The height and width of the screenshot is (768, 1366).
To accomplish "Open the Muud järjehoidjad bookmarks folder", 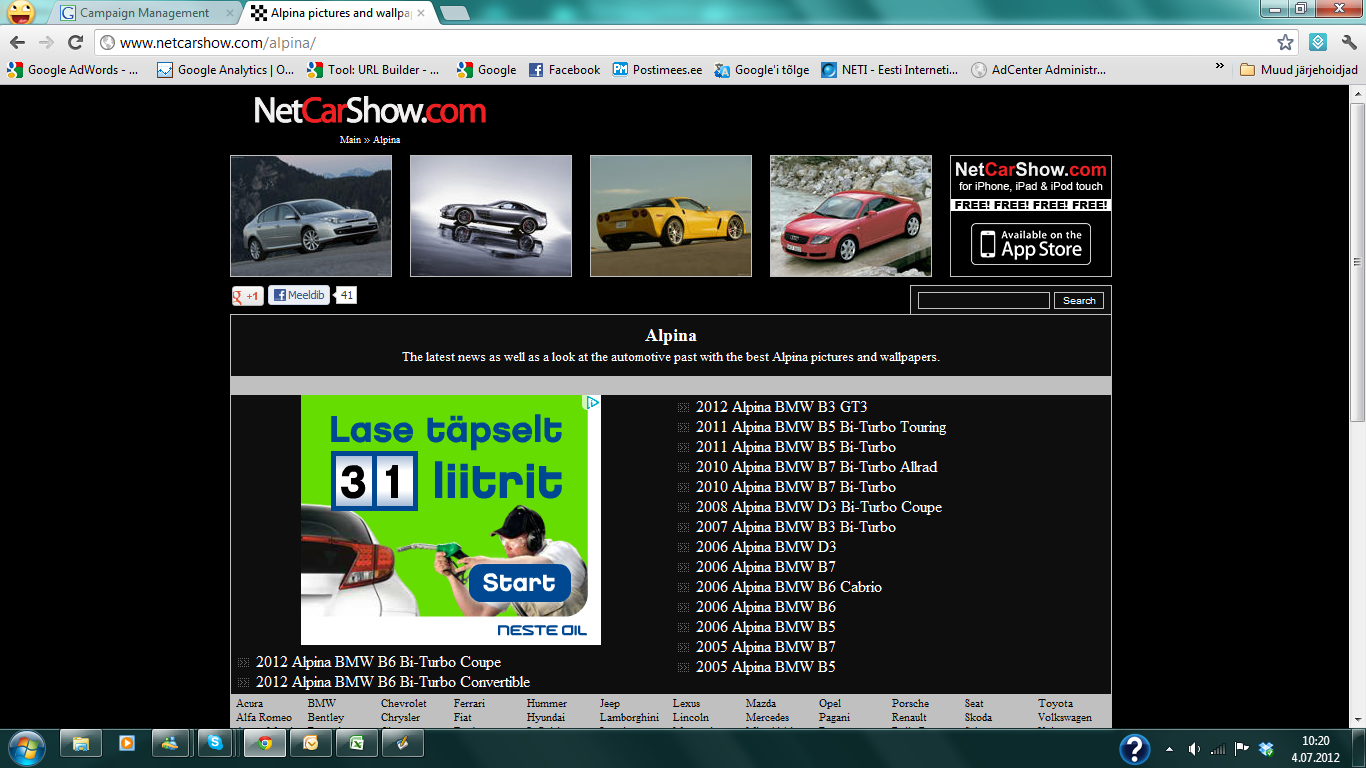I will (1298, 70).
